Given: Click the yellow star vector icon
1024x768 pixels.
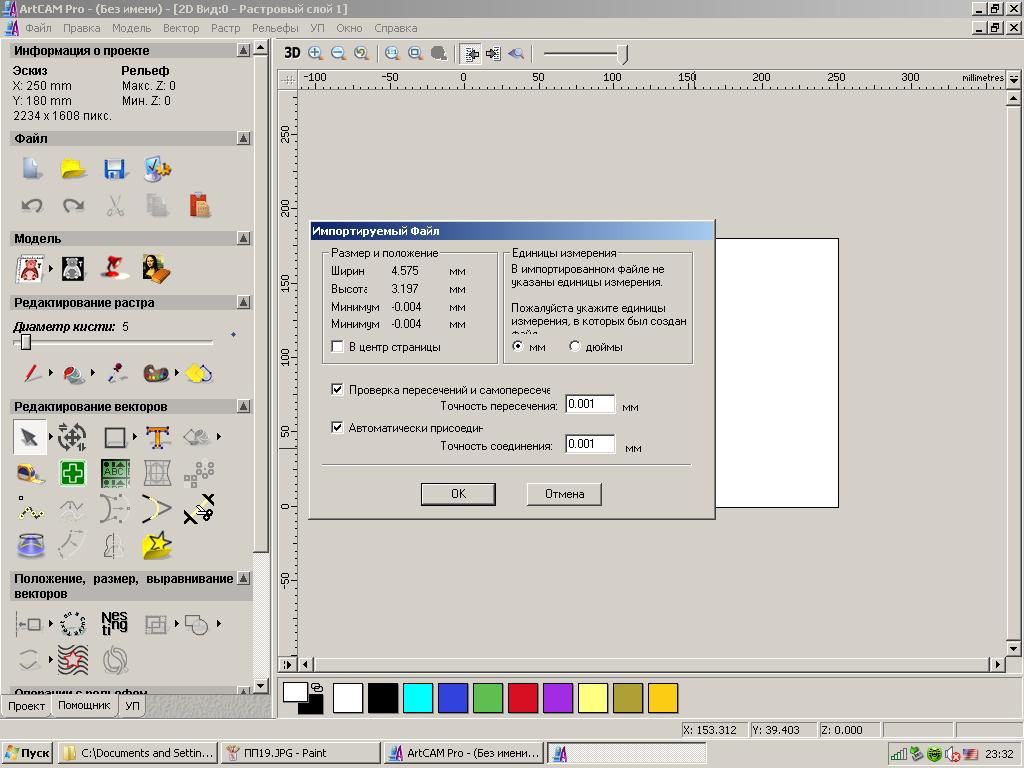Looking at the screenshot, I should click(x=157, y=545).
